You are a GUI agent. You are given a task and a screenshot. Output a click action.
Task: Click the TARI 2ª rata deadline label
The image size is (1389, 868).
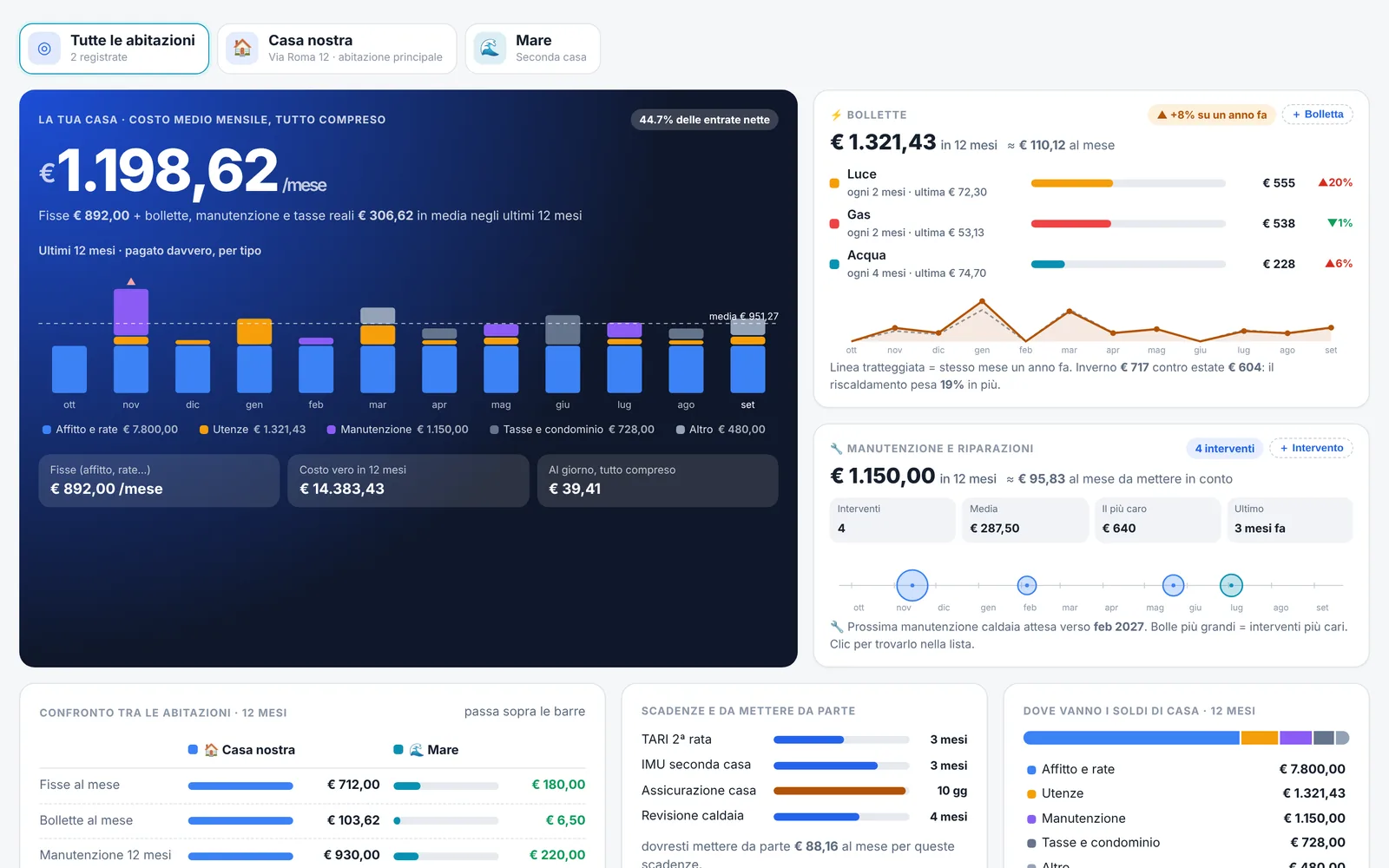pyautogui.click(x=676, y=740)
